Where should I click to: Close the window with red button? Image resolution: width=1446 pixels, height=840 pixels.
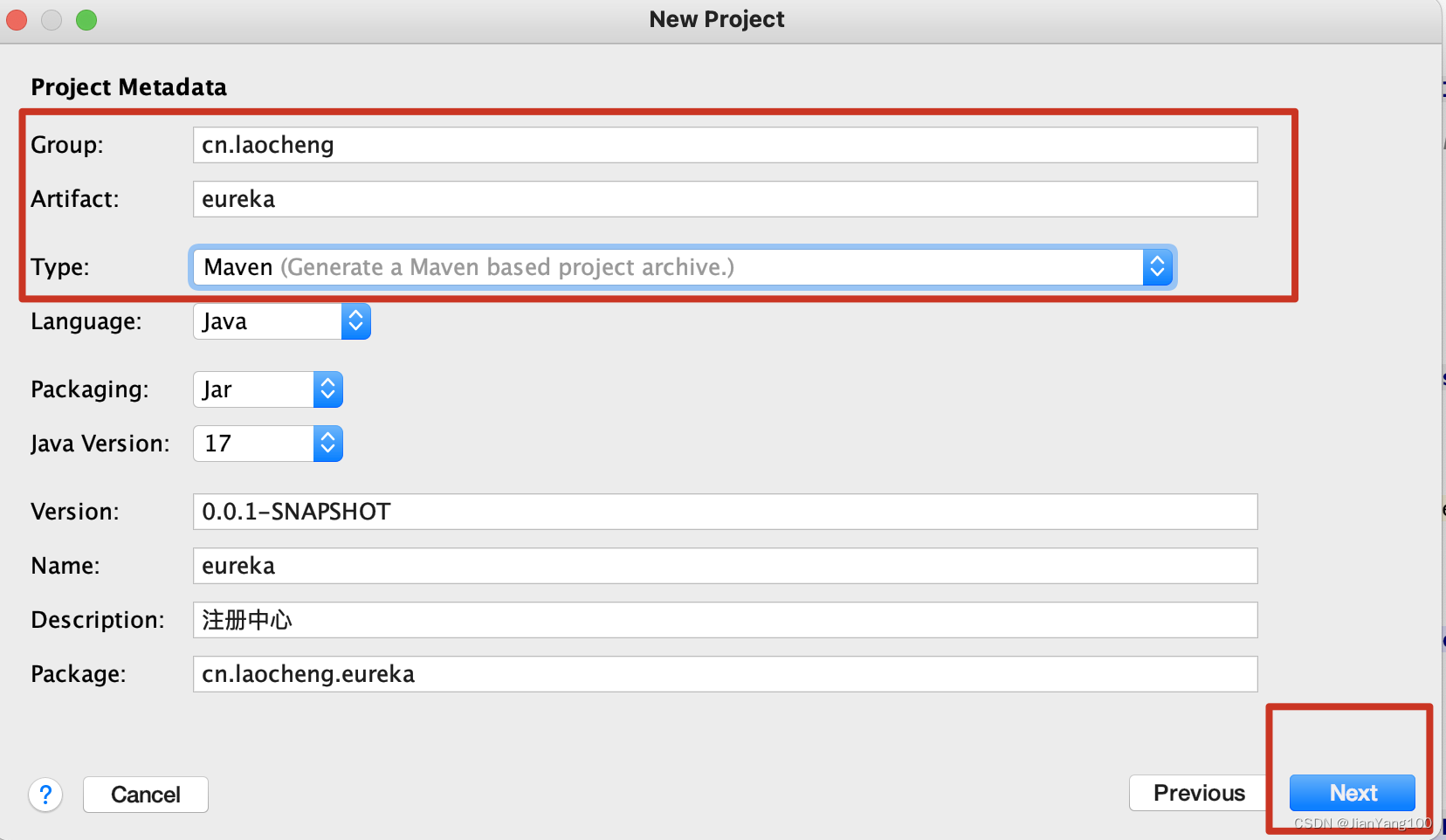[17, 19]
